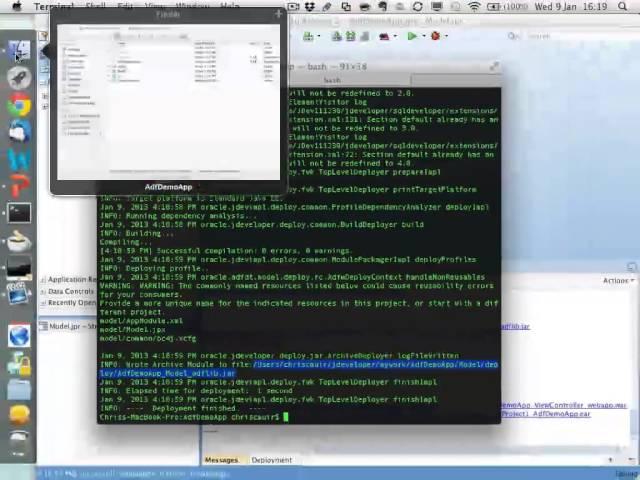Open dropdown beside first green JDeveloper icon
This screenshot has width=640, height=480.
coord(319,36)
